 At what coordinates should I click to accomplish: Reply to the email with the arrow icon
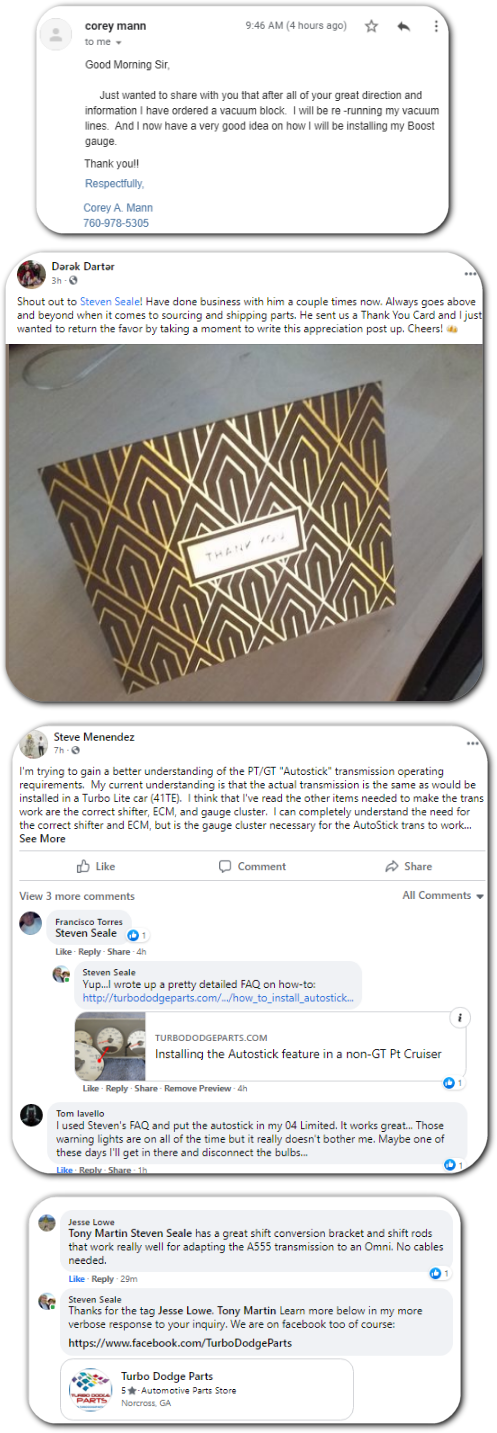(x=404, y=26)
